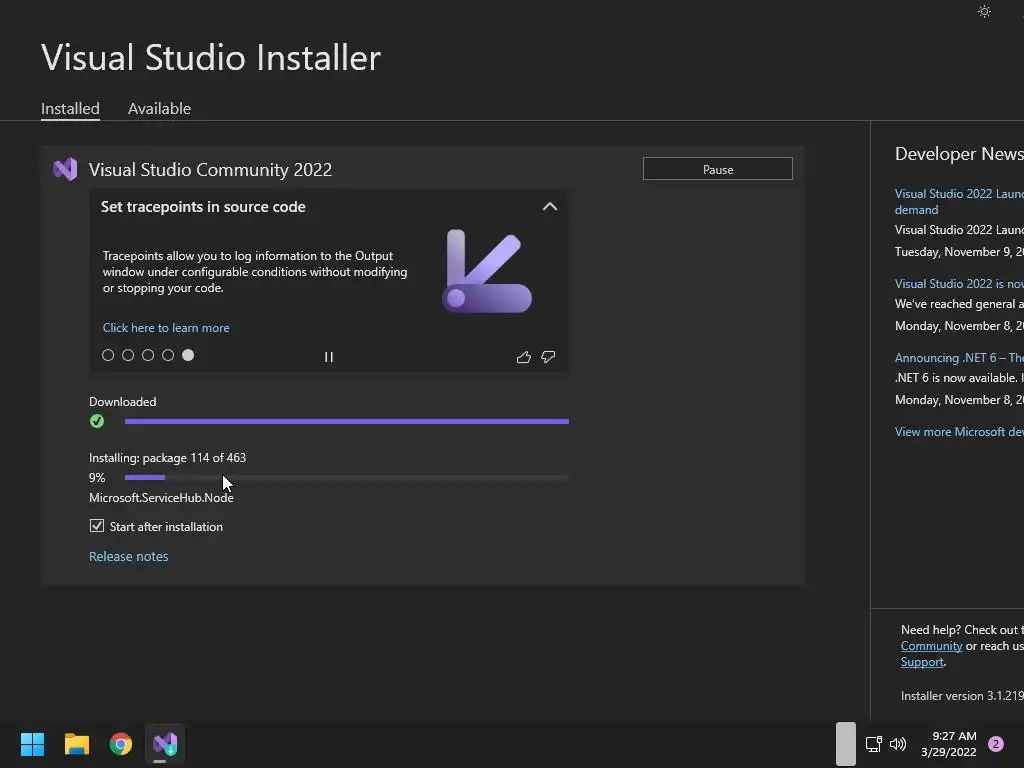Click the 9% progress label
1024x768 pixels.
coord(97,477)
